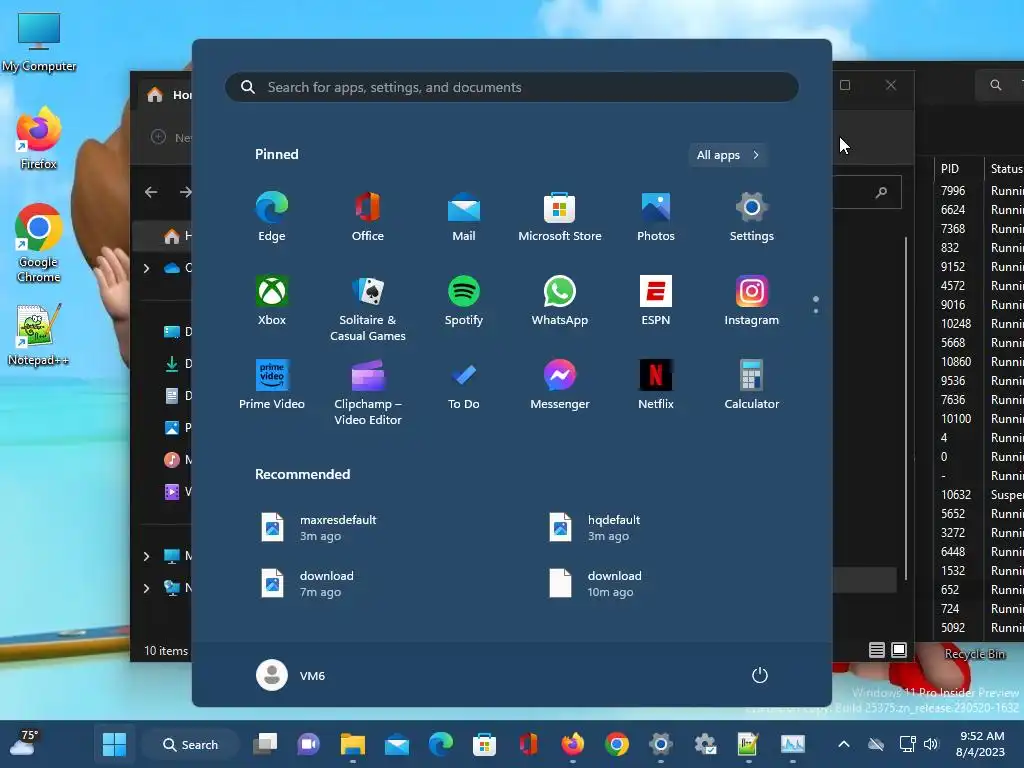
Task: Open the VM6 user account menu
Action: tap(291, 675)
